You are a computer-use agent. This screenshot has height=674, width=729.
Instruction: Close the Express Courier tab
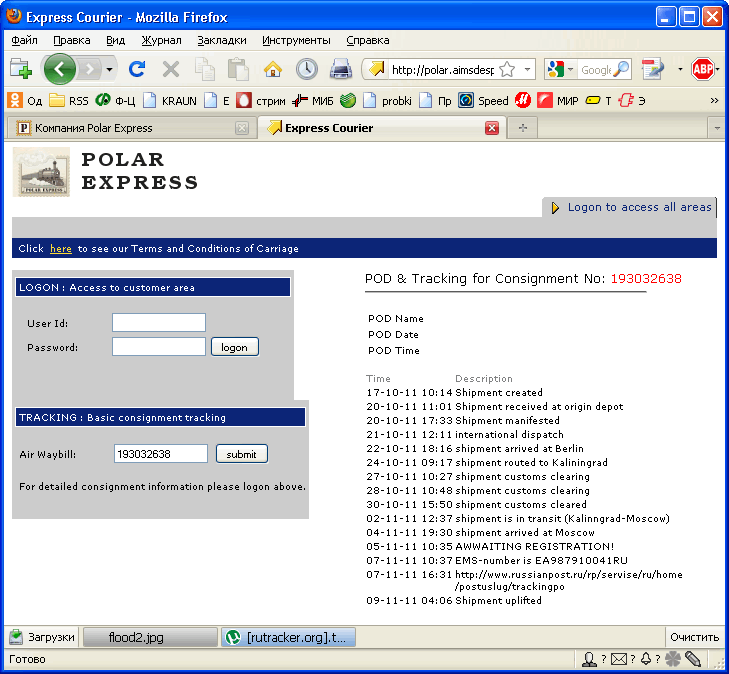pos(492,128)
